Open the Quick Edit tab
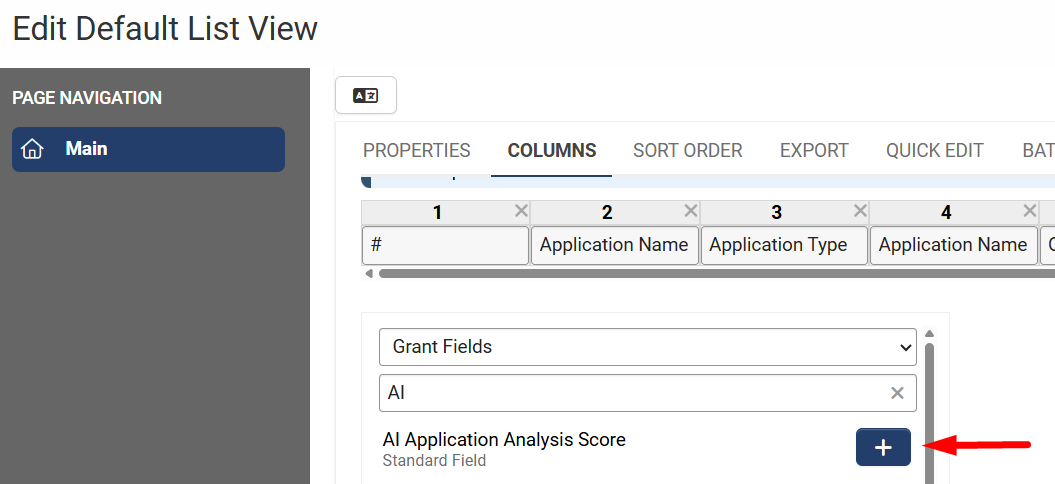The height and width of the screenshot is (484, 1055). coord(935,150)
